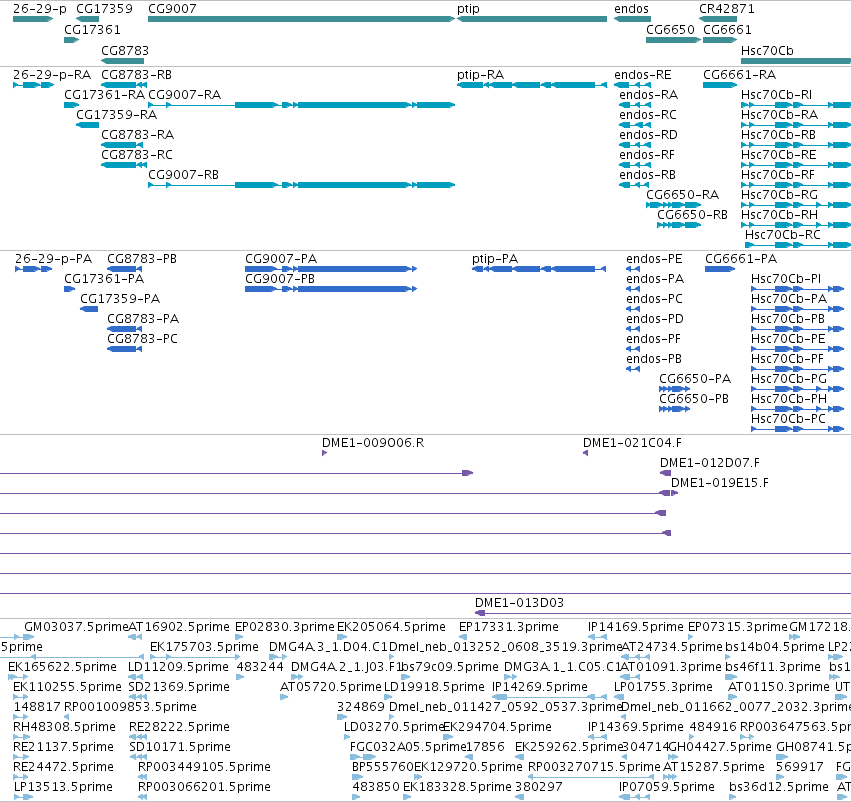Select protein endos-PE
The height and width of the screenshot is (802, 851).
[x=633, y=269]
